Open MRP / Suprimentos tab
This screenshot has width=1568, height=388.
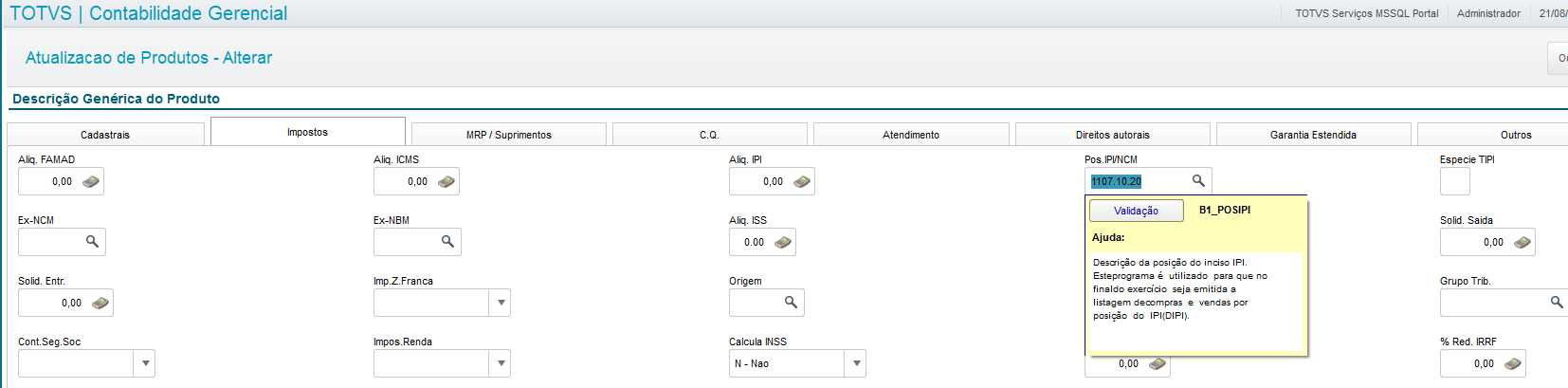pyautogui.click(x=508, y=135)
